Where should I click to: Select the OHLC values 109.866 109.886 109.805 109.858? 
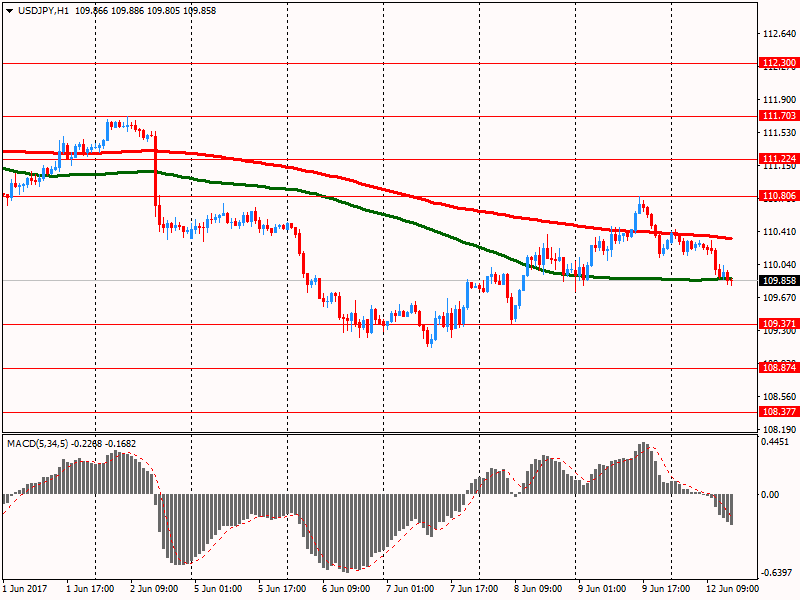point(145,11)
